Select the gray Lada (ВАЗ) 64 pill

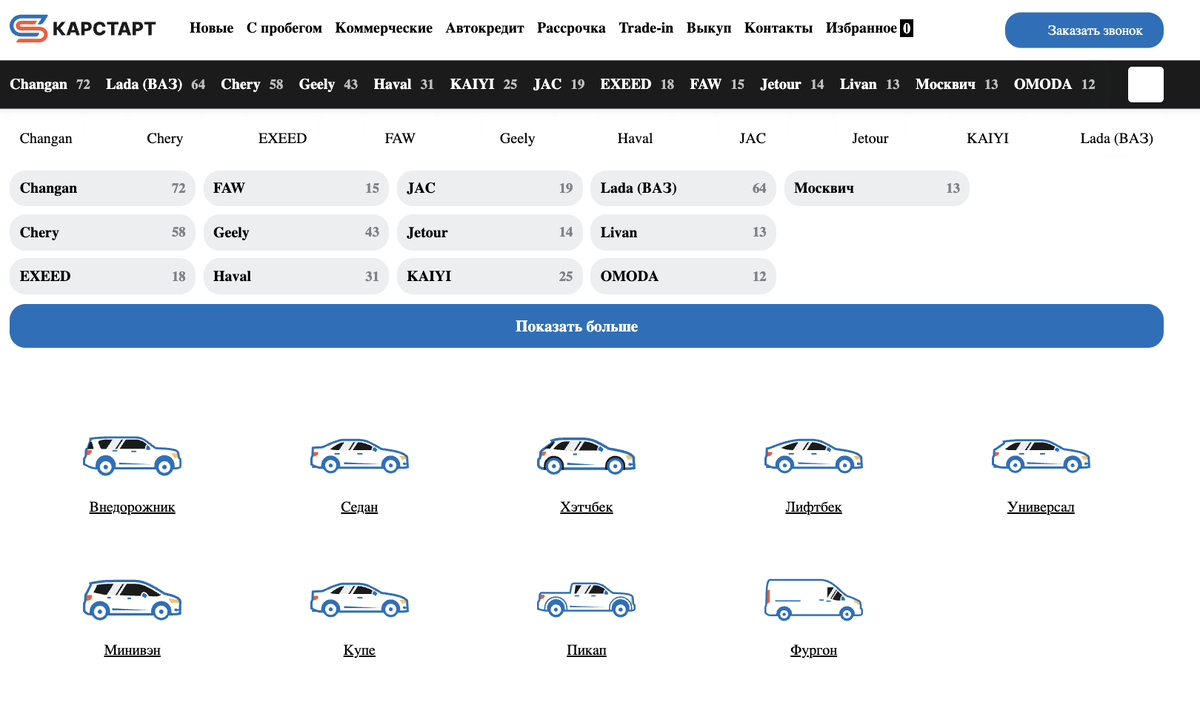(x=683, y=188)
